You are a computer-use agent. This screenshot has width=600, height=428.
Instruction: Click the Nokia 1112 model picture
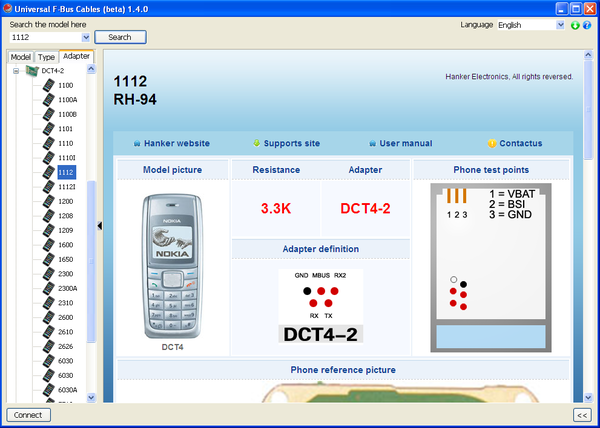[x=173, y=265]
